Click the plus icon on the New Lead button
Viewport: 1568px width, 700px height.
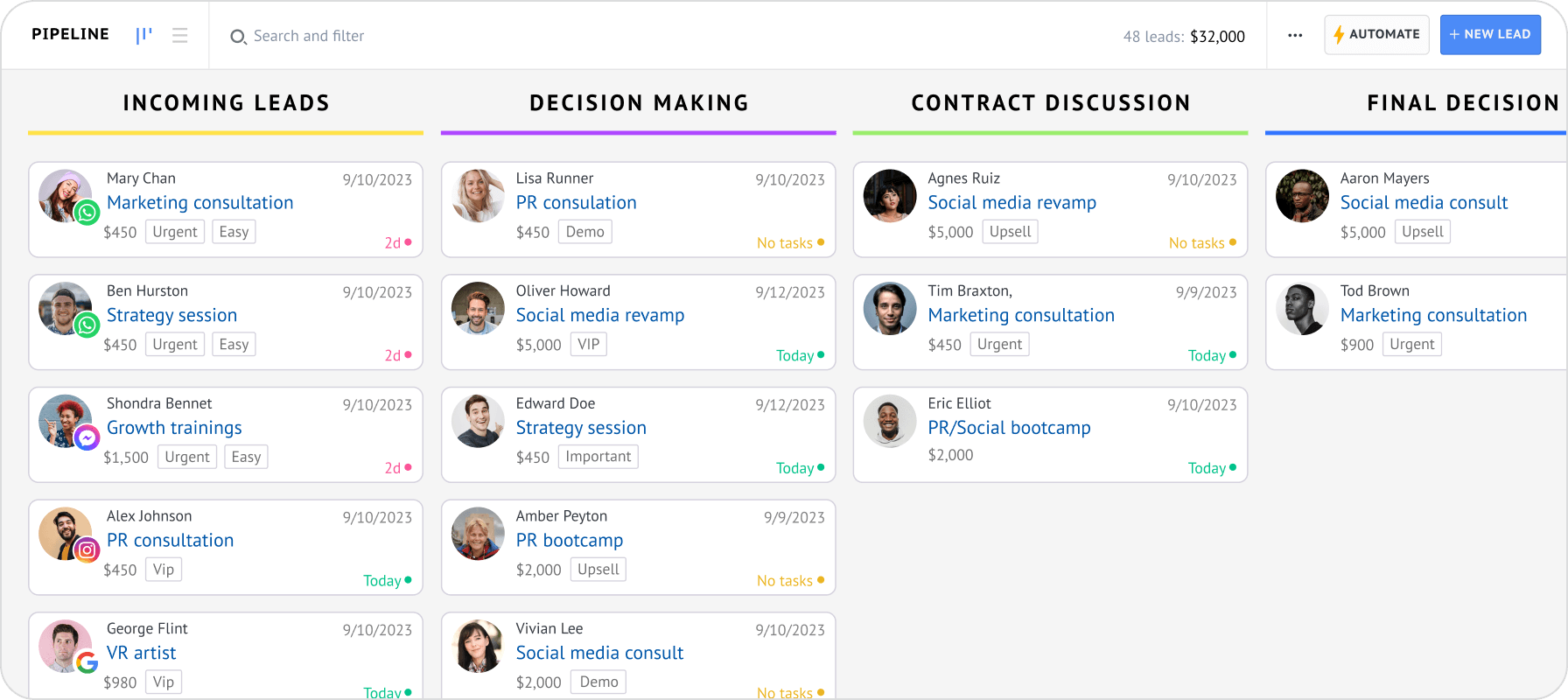(1454, 34)
